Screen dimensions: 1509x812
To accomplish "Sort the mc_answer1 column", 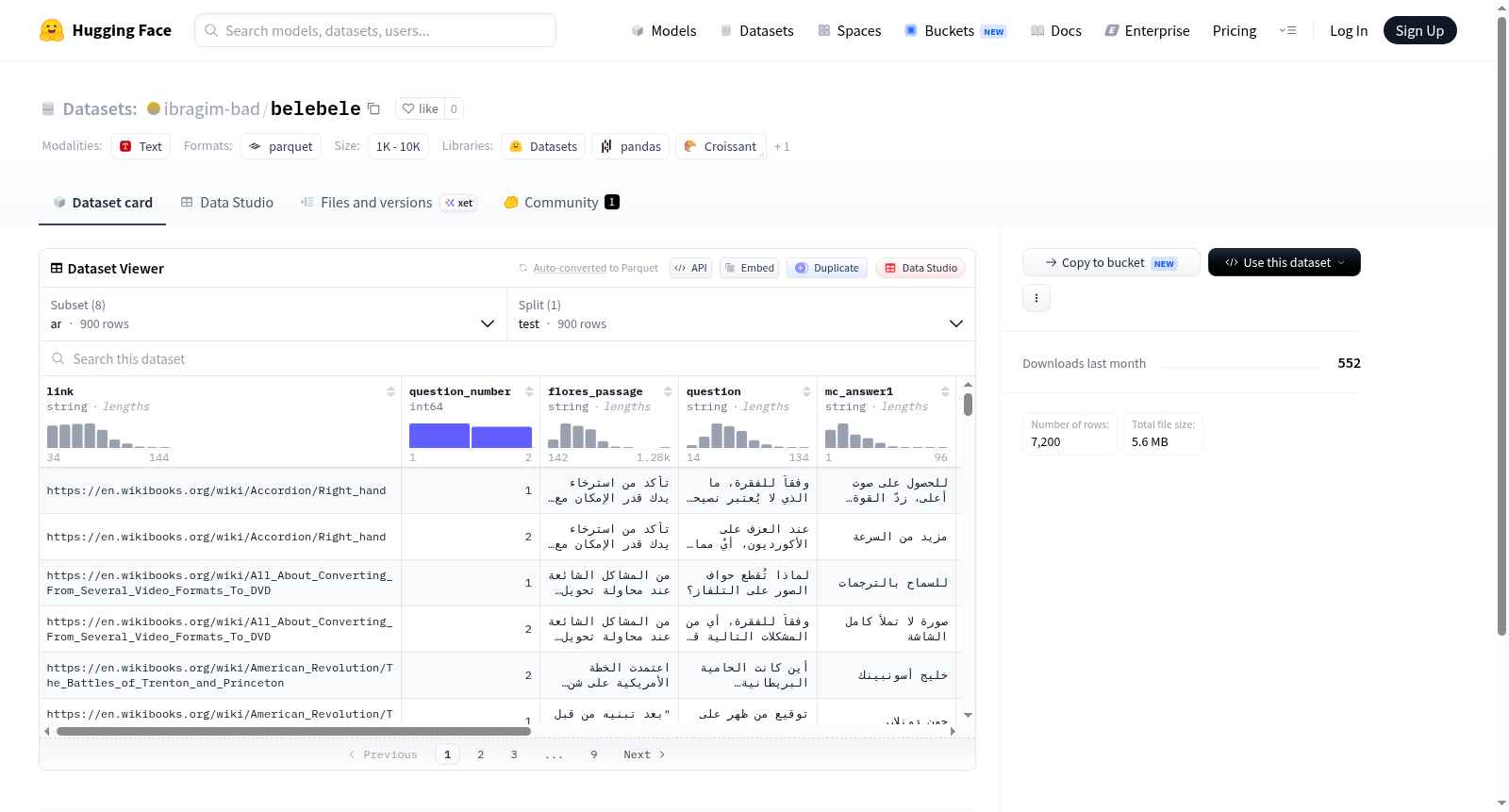I will tap(945, 391).
